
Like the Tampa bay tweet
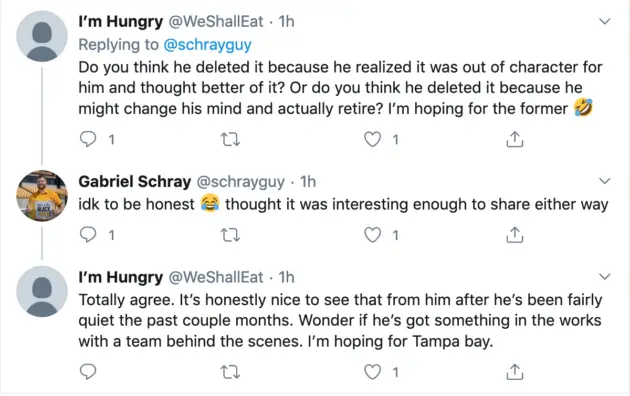point(372,372)
